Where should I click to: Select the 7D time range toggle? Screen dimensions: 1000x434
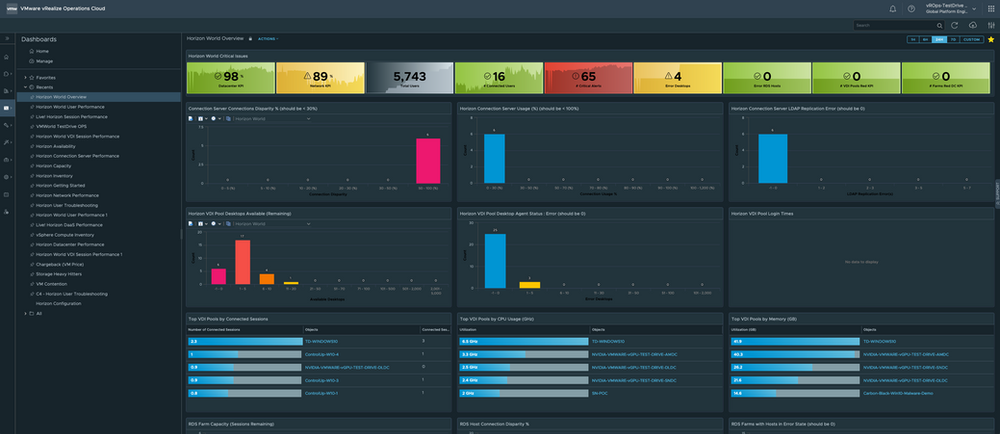953,39
